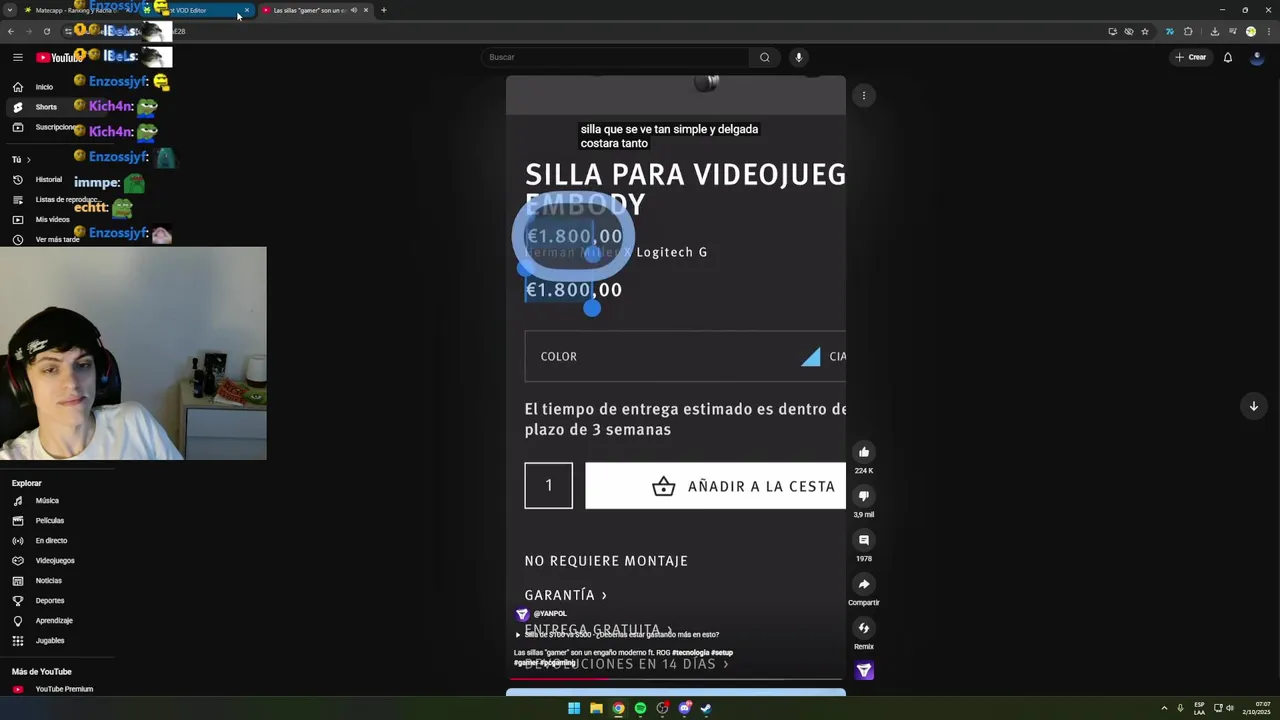Switch to the VOD Editor tab
Viewport: 1280px width, 720px height.
[195, 10]
